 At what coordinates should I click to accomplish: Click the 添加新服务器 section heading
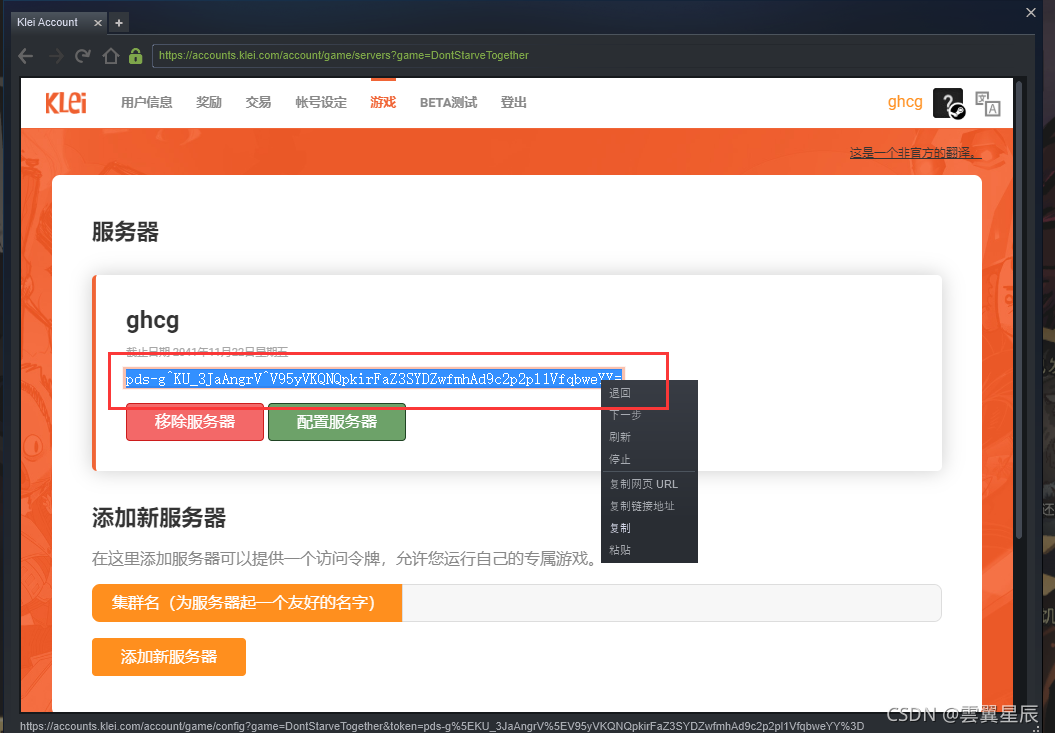(159, 518)
